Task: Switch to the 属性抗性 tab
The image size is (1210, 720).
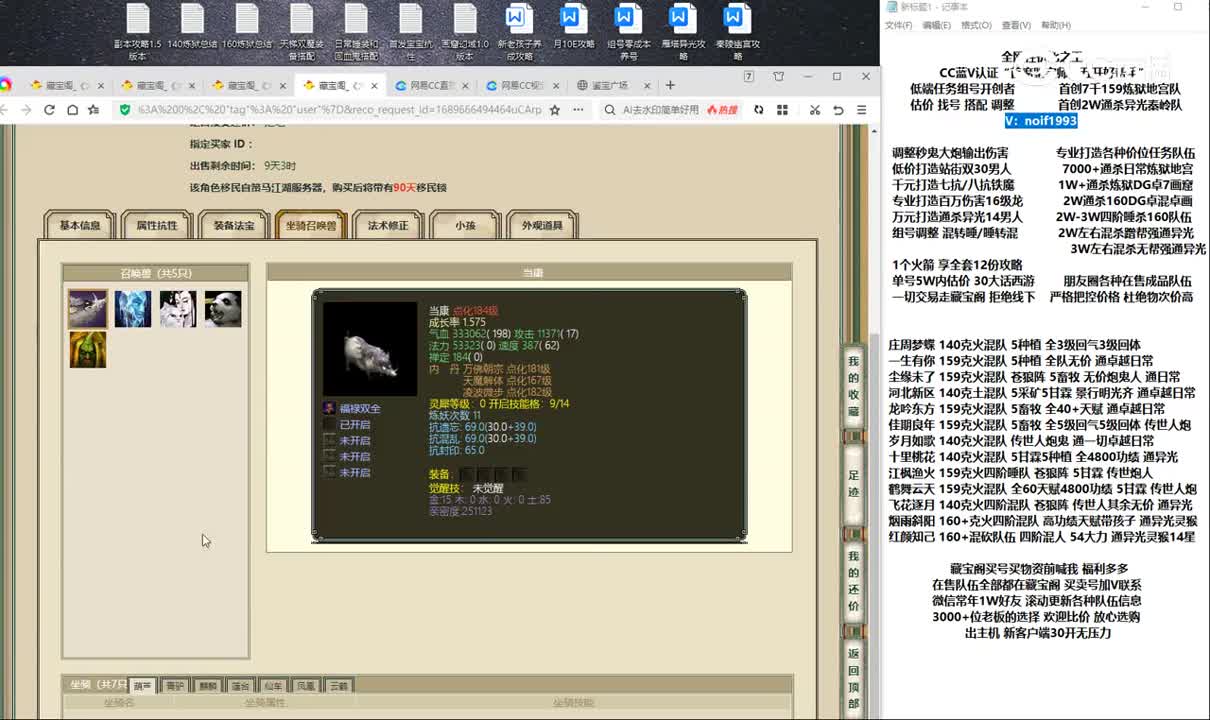Action: [157, 226]
